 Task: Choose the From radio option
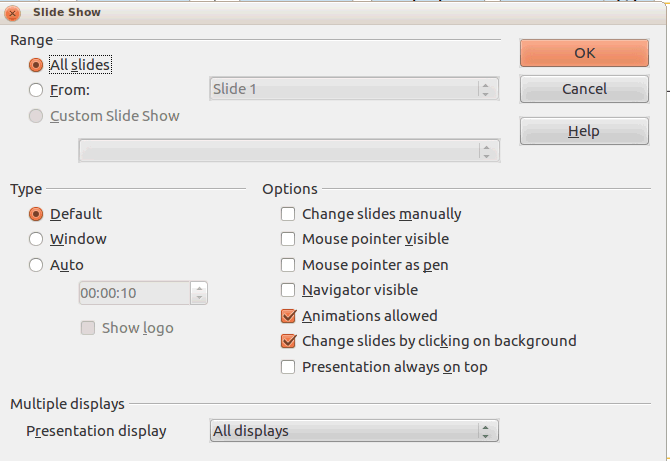[x=37, y=90]
